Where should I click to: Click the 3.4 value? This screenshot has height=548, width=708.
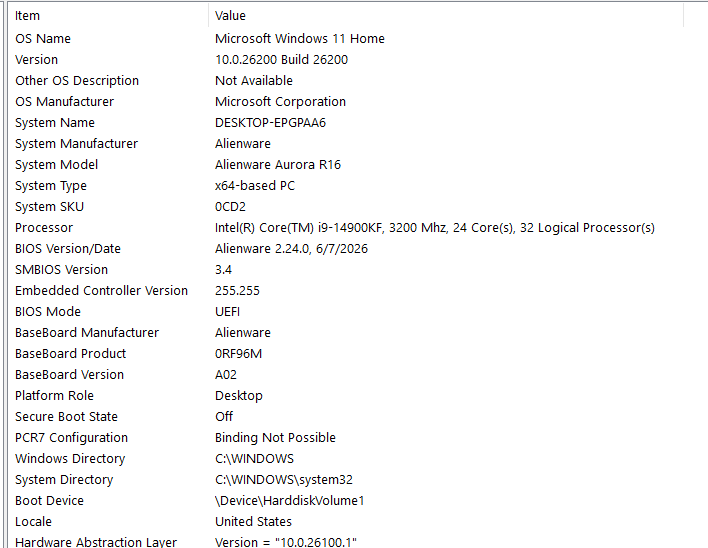pos(223,269)
